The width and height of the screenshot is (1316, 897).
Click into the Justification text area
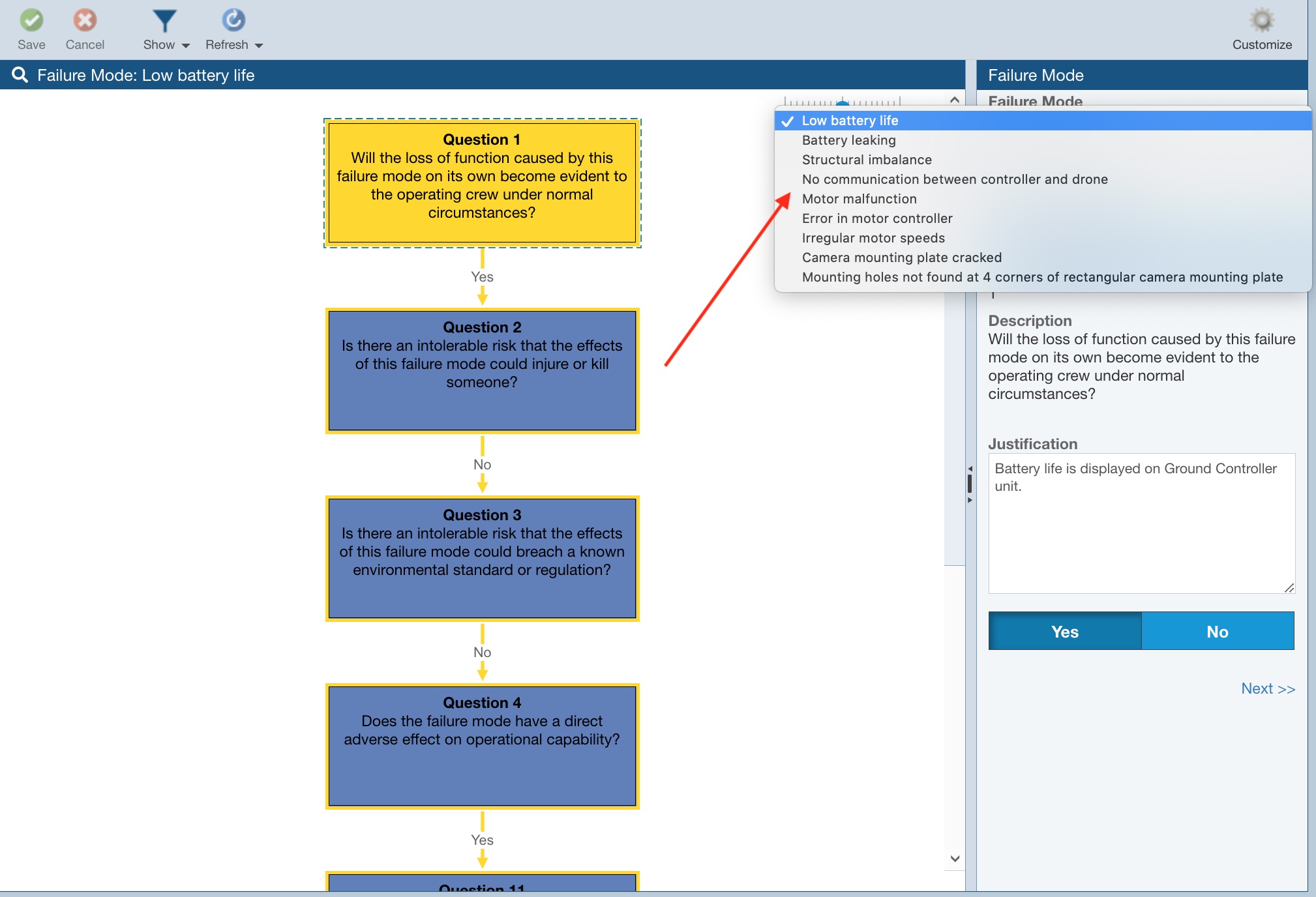[1141, 523]
